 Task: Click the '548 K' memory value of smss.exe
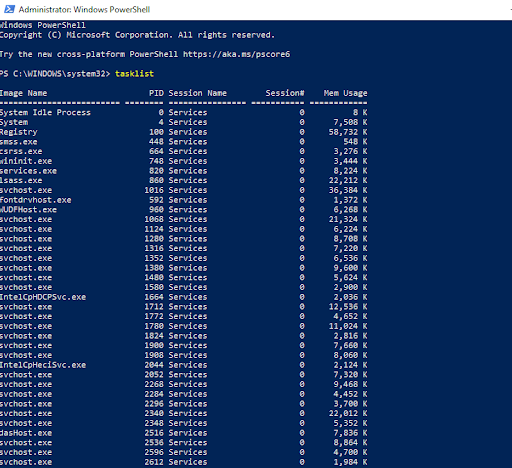(355, 142)
